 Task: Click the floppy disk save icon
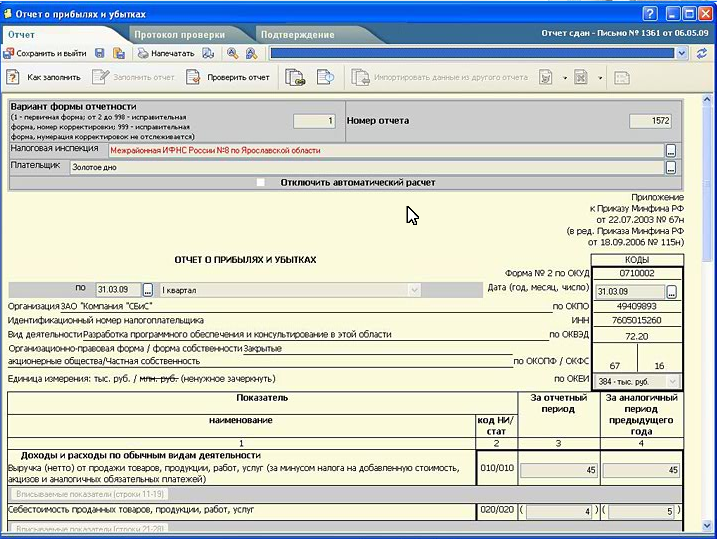[x=100, y=53]
